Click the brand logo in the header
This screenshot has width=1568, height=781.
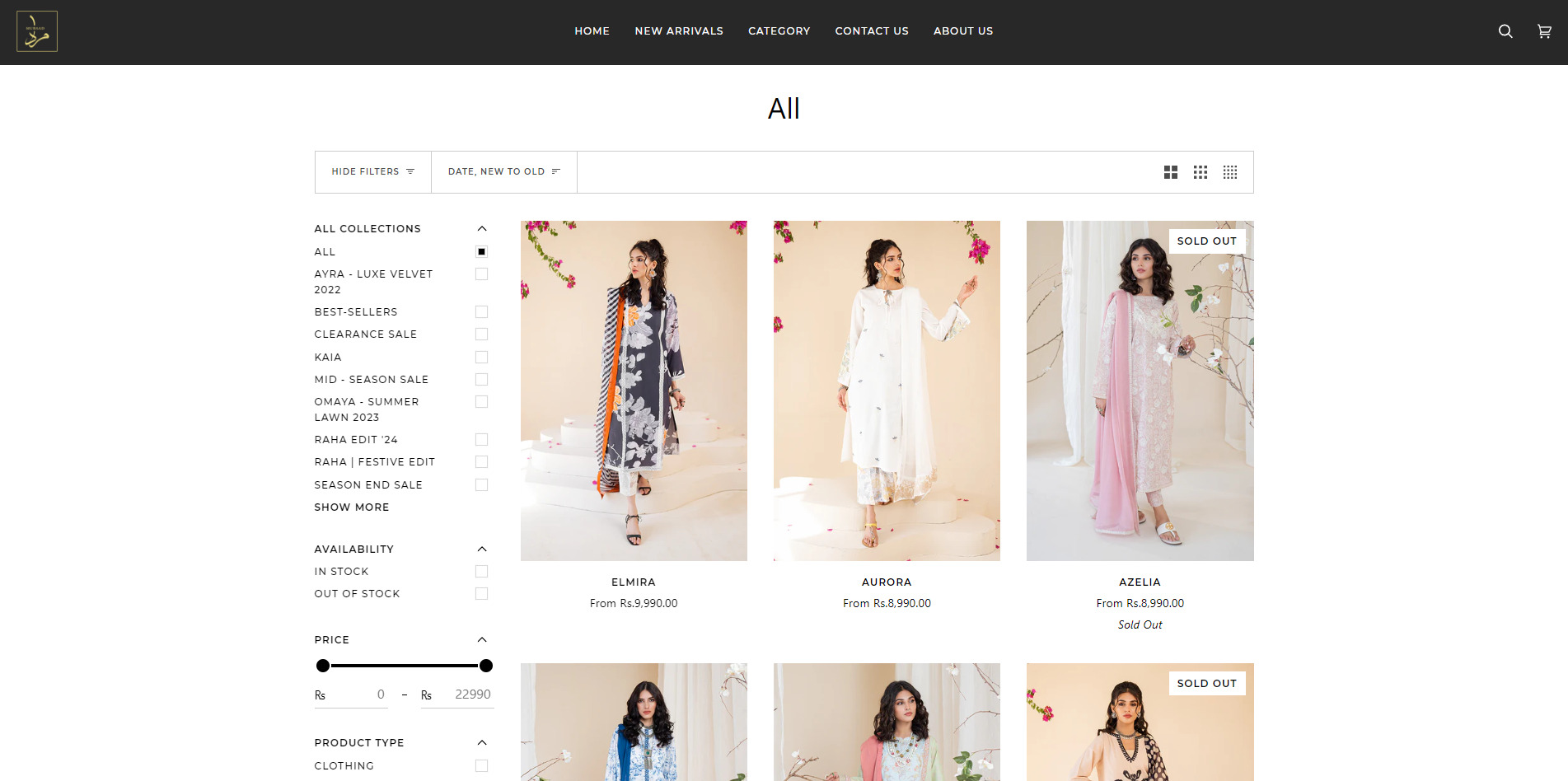point(37,31)
